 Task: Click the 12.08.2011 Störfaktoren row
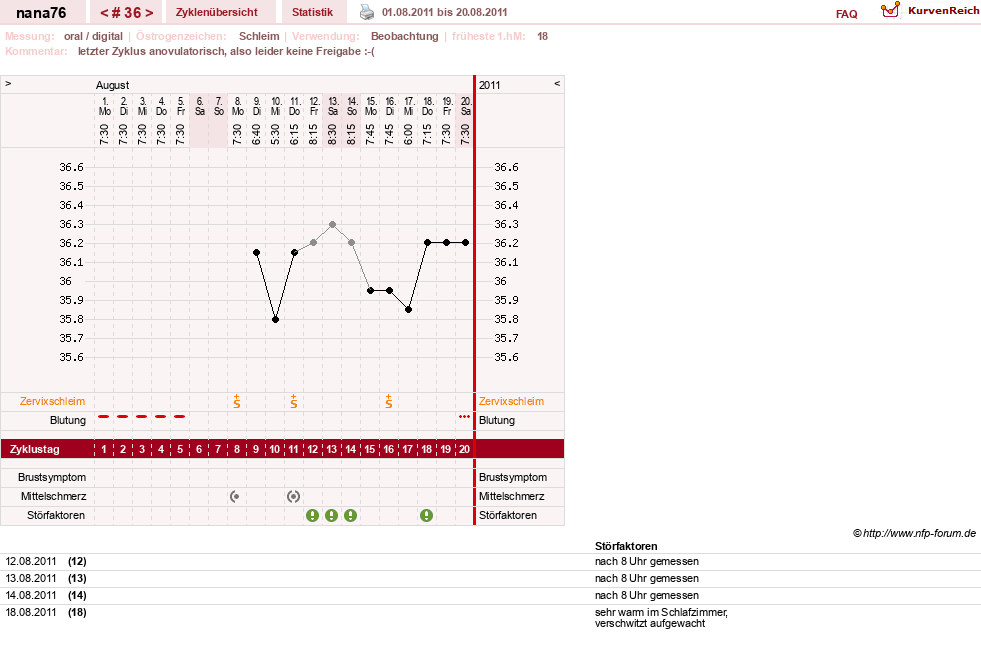coord(490,561)
